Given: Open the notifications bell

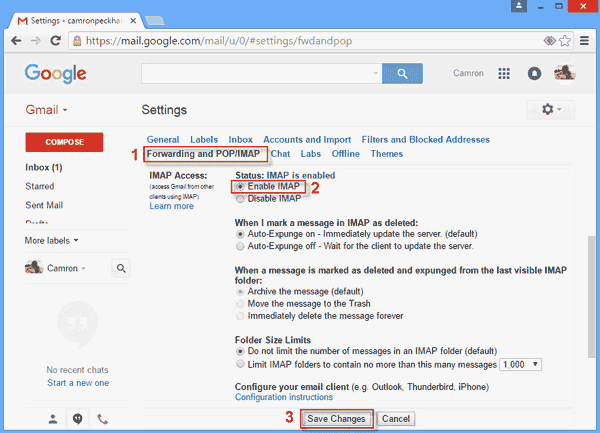Looking at the screenshot, I should click(534, 73).
